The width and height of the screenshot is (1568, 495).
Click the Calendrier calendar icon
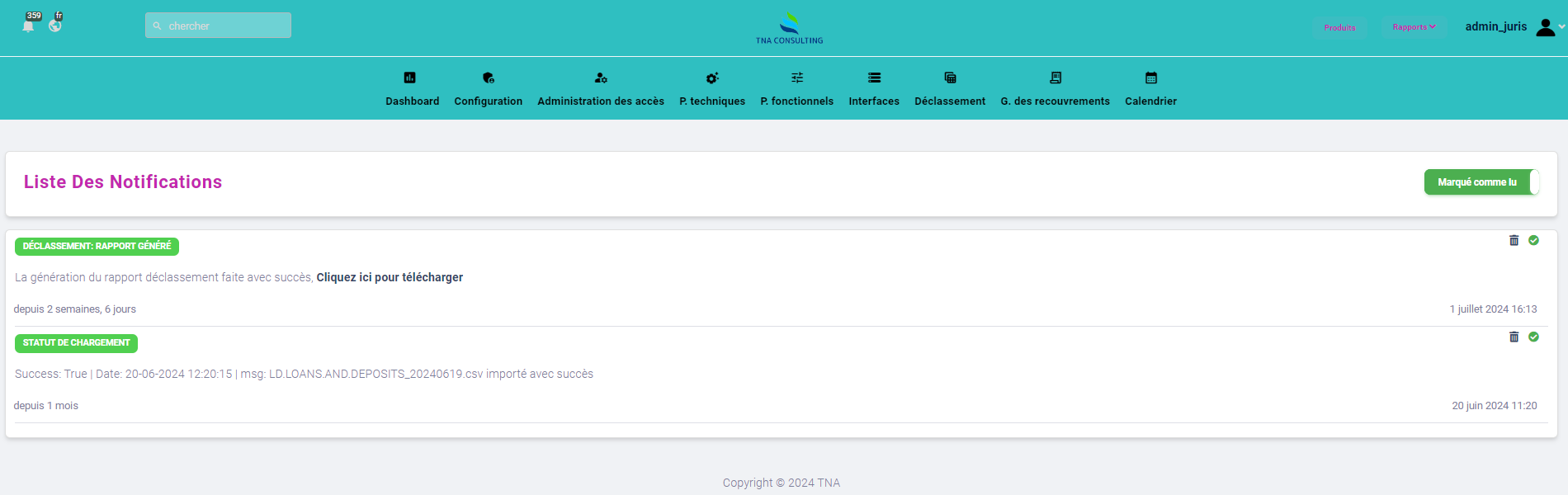coord(1150,78)
